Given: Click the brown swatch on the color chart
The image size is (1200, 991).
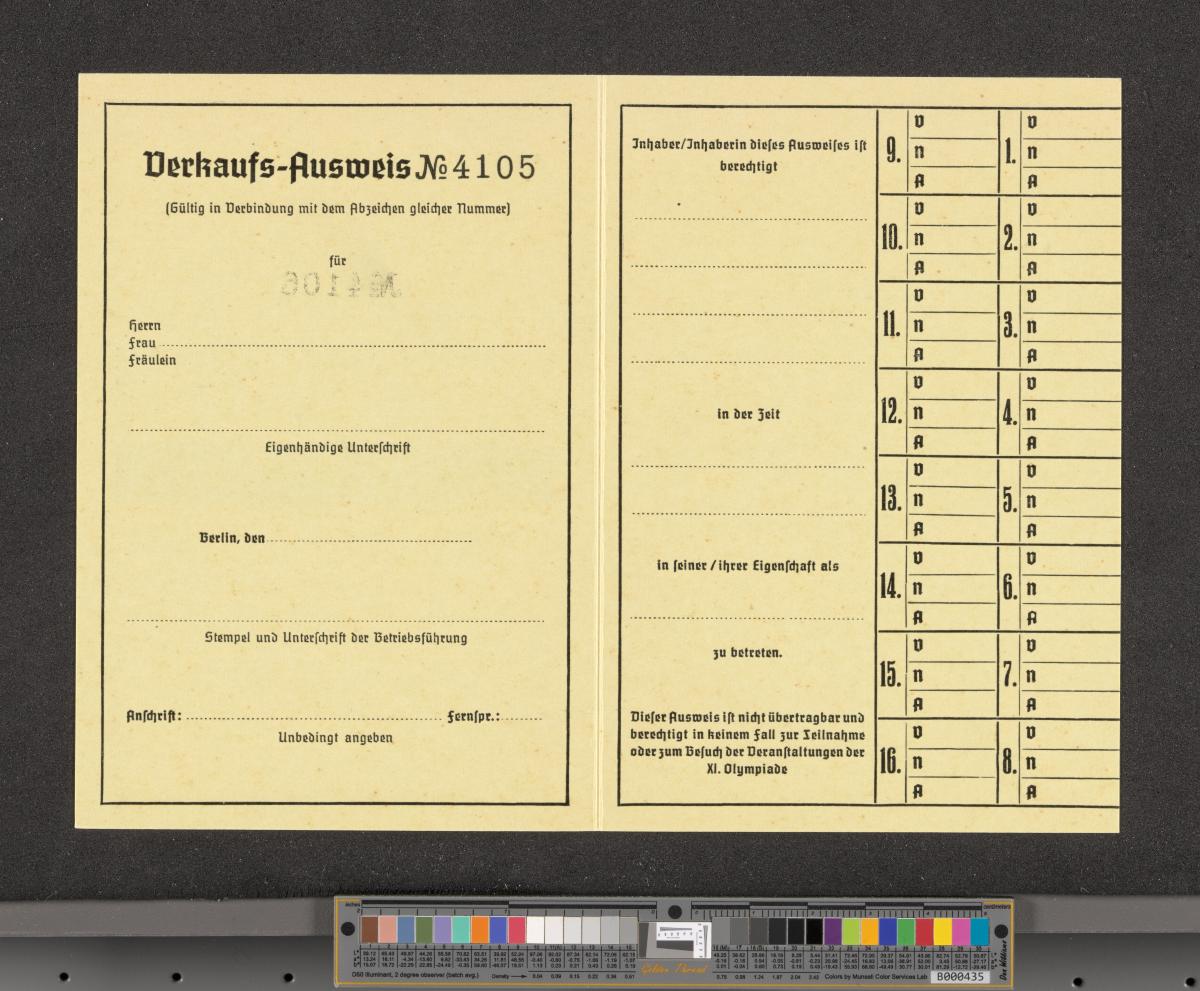Looking at the screenshot, I should click(370, 930).
